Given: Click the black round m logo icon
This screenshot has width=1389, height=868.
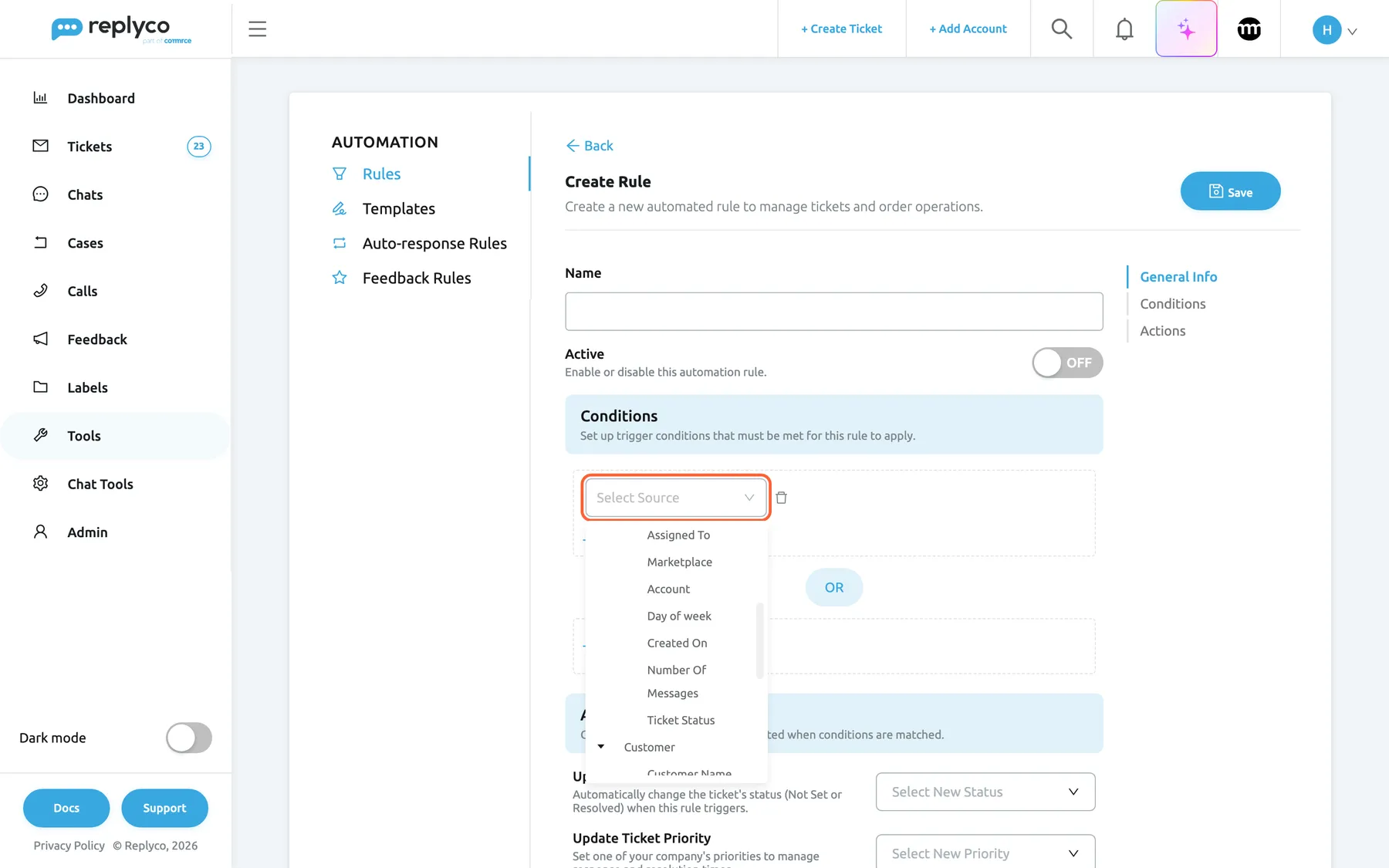Looking at the screenshot, I should [x=1249, y=29].
